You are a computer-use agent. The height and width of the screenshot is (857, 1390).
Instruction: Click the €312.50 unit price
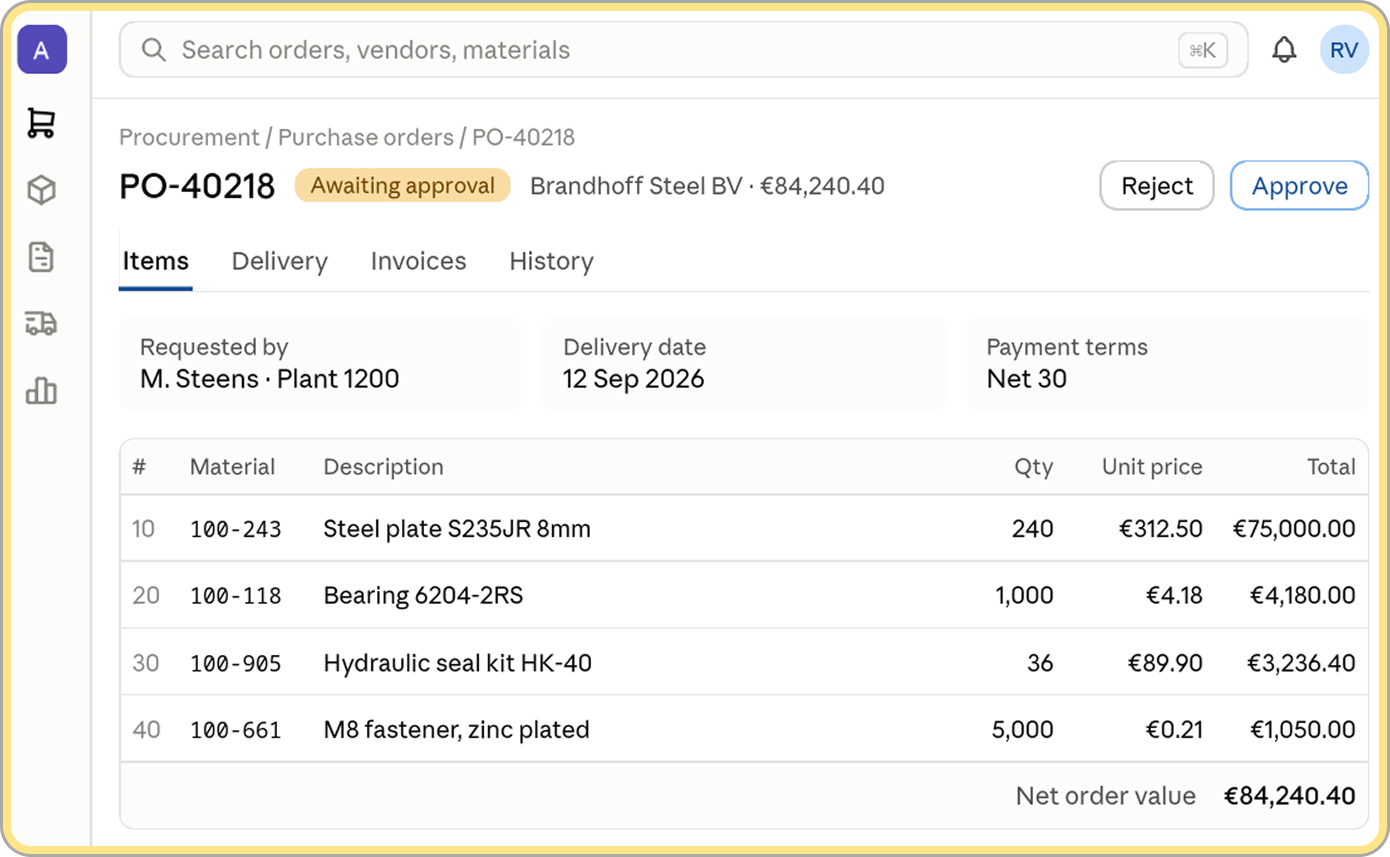[1160, 529]
